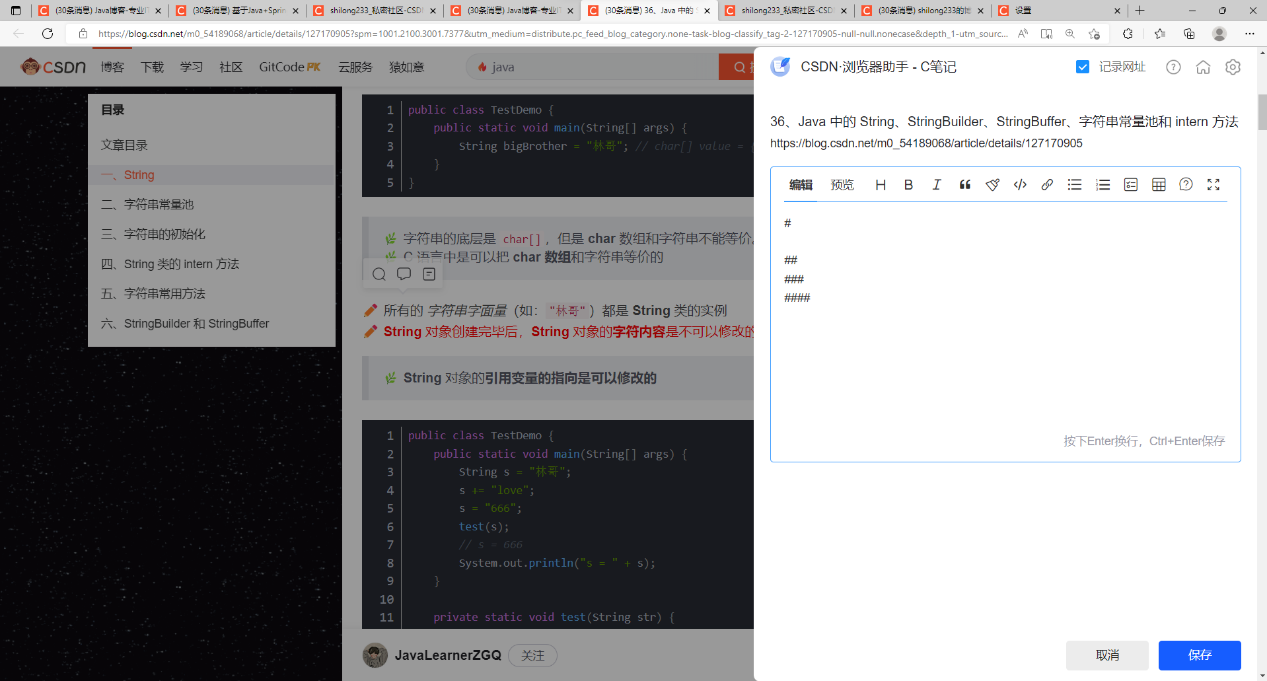Click the orange CSDN search button

click(737, 67)
